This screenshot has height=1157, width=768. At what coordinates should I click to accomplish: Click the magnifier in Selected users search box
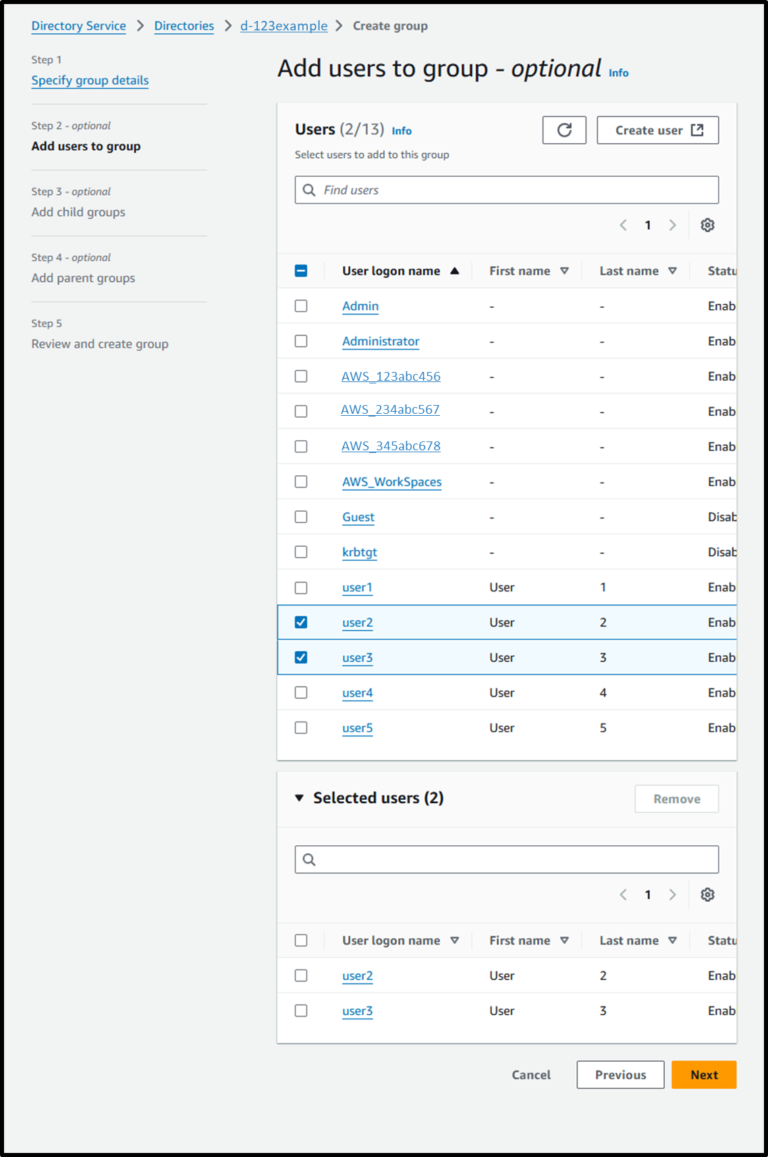(310, 859)
